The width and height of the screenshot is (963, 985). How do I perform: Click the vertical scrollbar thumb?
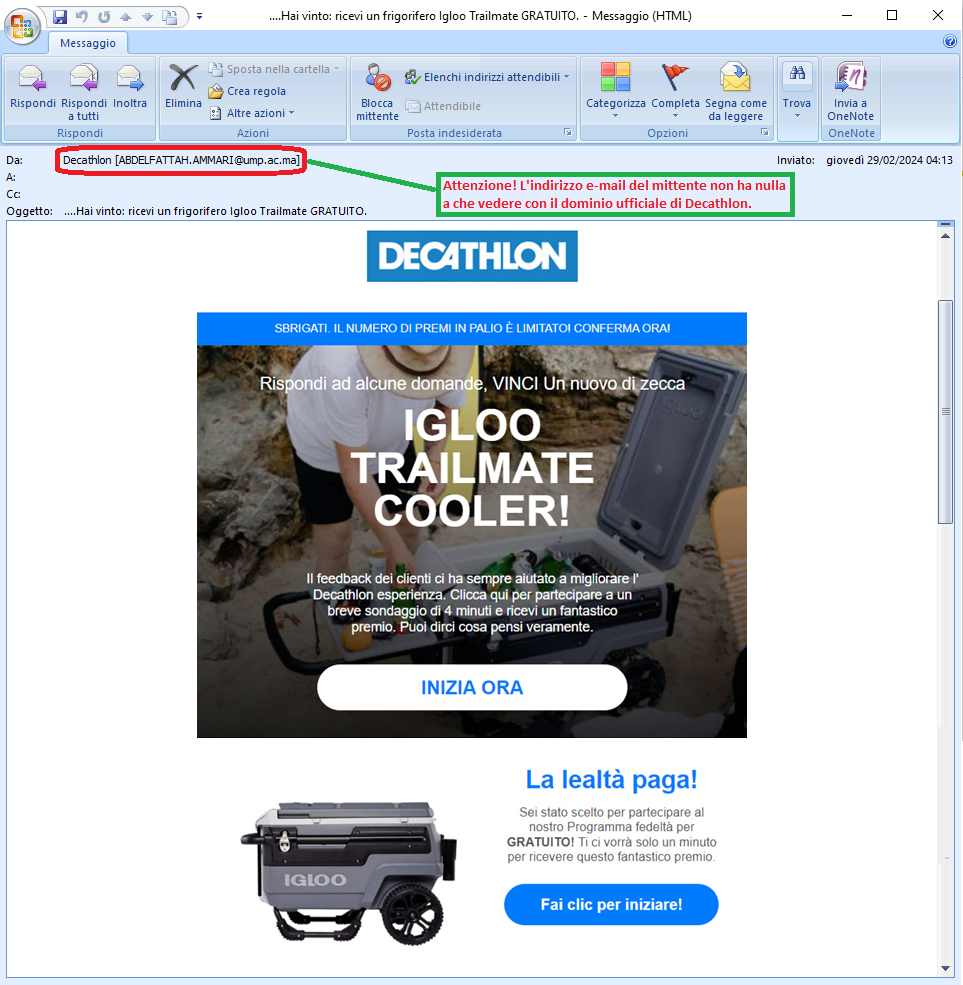tap(945, 412)
